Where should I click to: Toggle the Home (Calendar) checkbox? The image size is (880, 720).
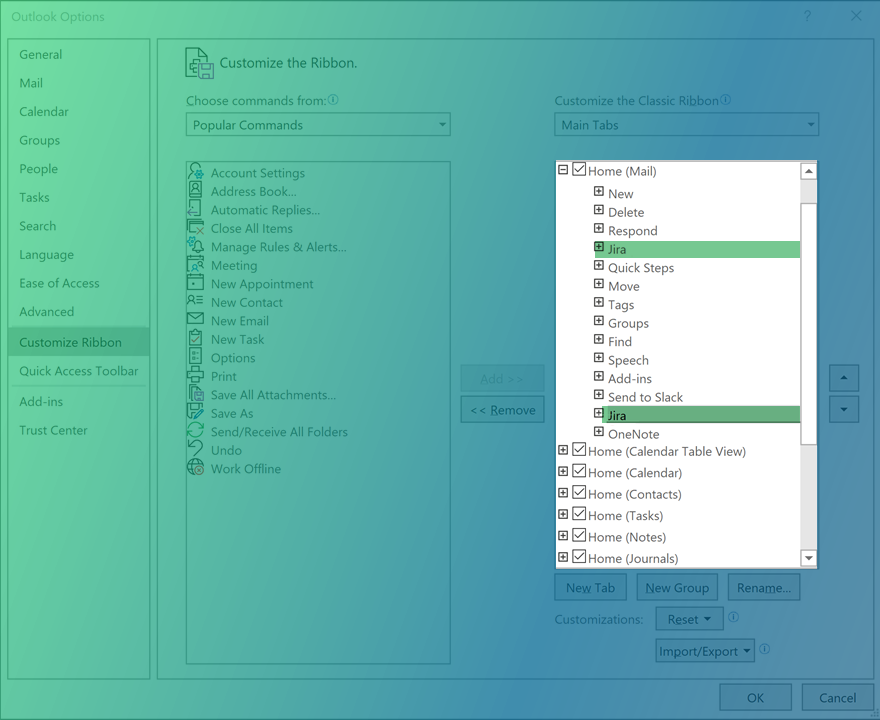579,472
